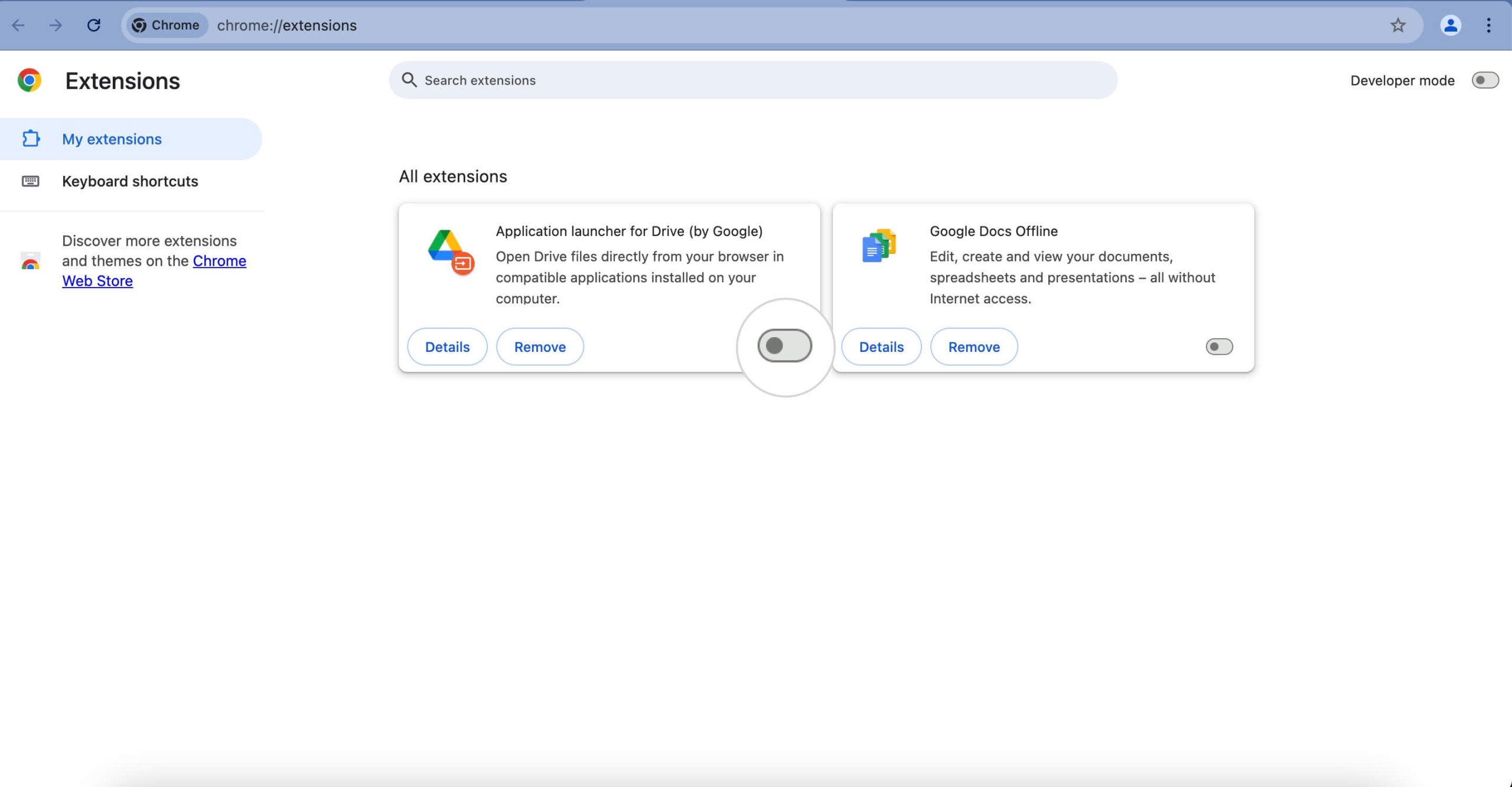Remove Application launcher for Drive extension
Screen dimensions: 1512x787
(x=540, y=347)
